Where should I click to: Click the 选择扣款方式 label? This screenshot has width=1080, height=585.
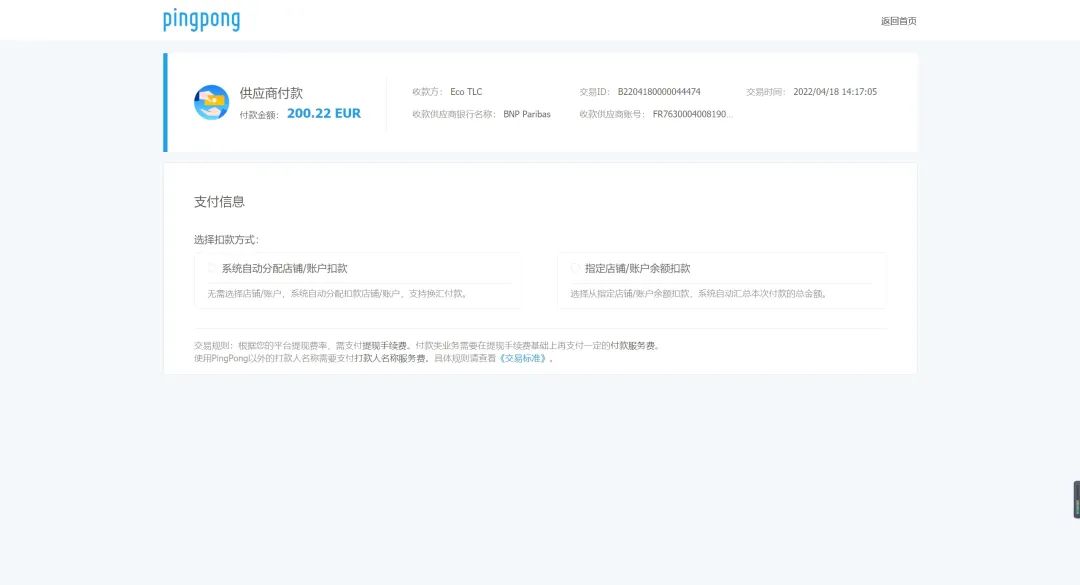(x=226, y=239)
